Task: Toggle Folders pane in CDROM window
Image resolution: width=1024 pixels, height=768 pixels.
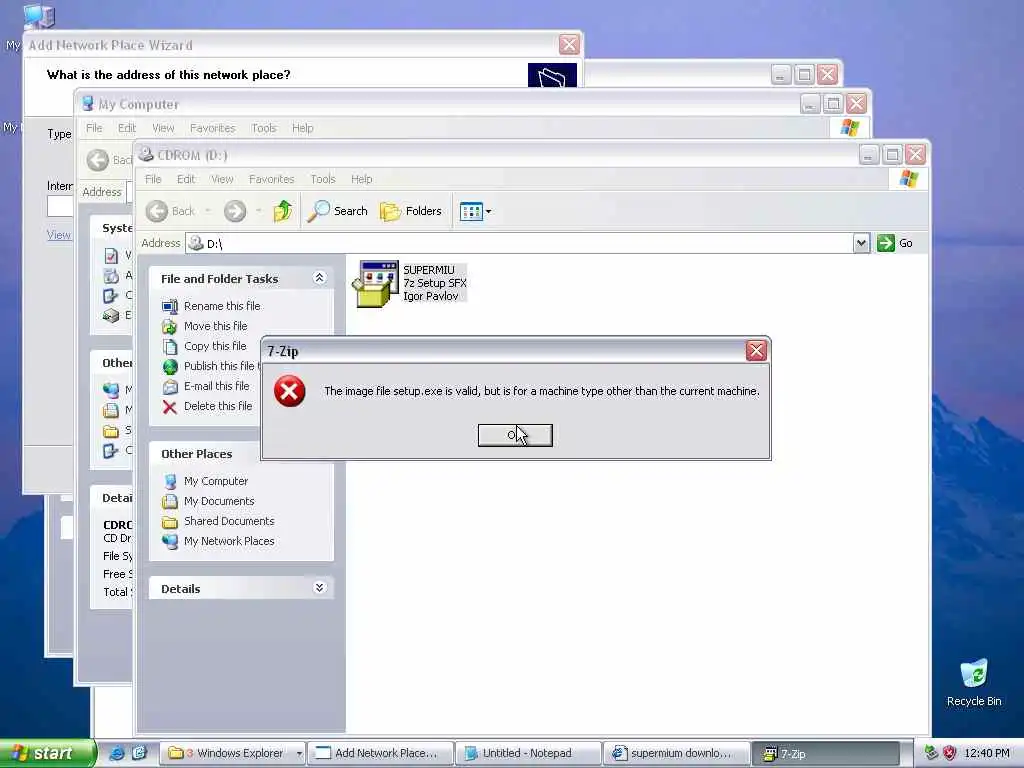Action: coord(411,211)
